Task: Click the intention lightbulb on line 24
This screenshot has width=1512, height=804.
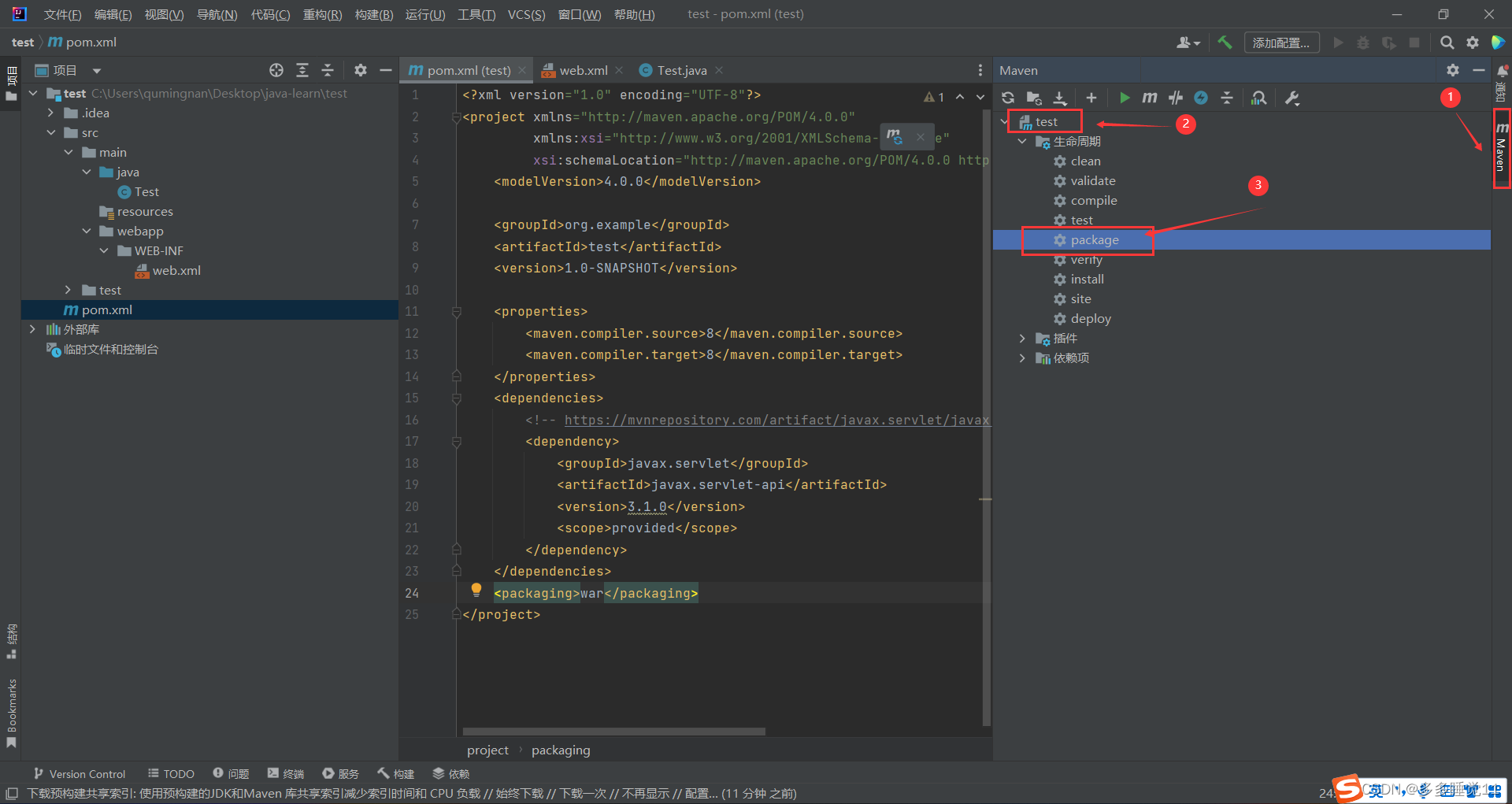Action: click(476, 590)
